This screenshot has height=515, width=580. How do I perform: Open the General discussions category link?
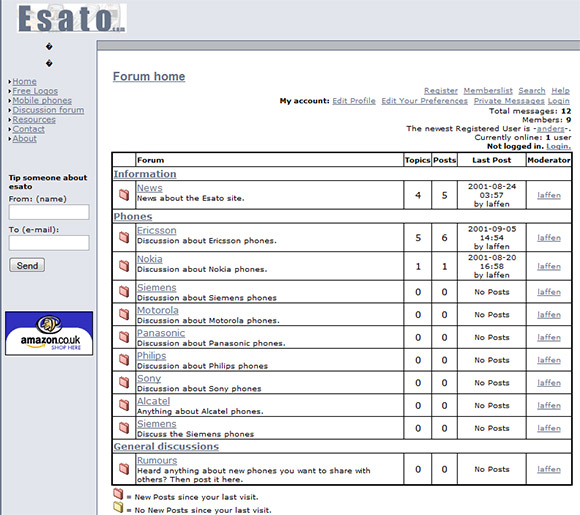pyautogui.click(x=166, y=447)
